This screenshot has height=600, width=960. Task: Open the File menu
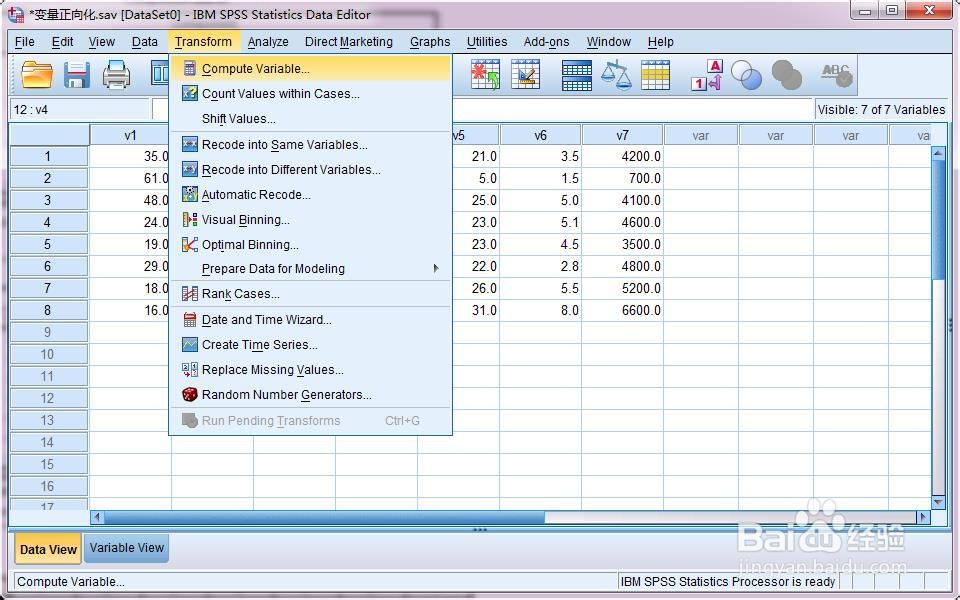point(24,42)
